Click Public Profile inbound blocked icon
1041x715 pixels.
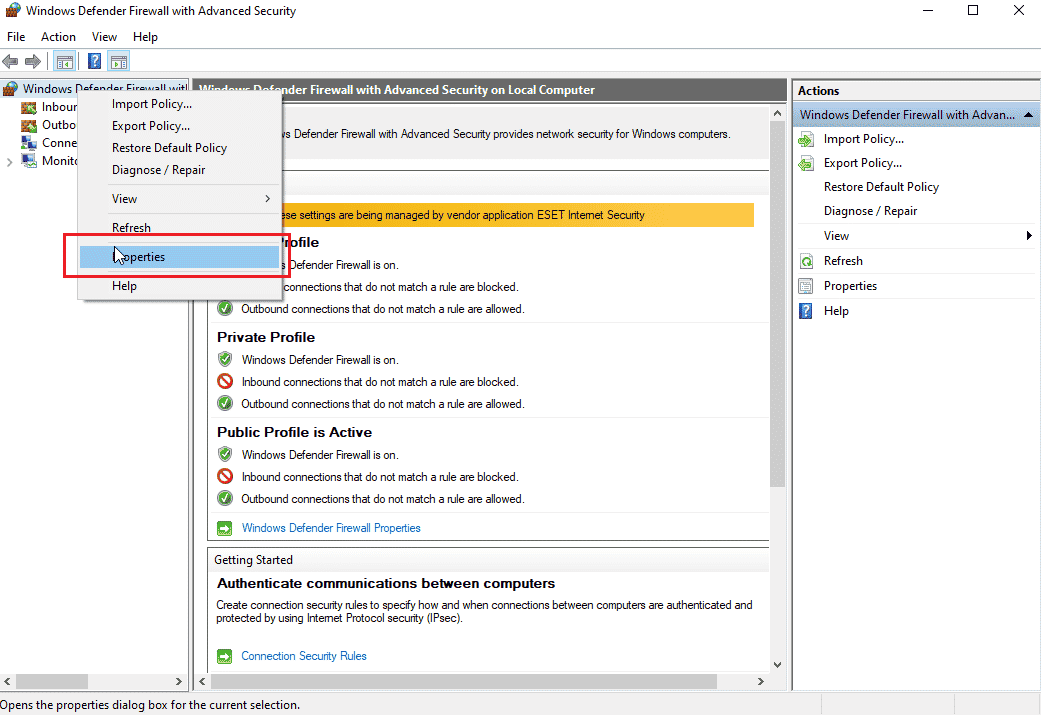click(x=225, y=476)
